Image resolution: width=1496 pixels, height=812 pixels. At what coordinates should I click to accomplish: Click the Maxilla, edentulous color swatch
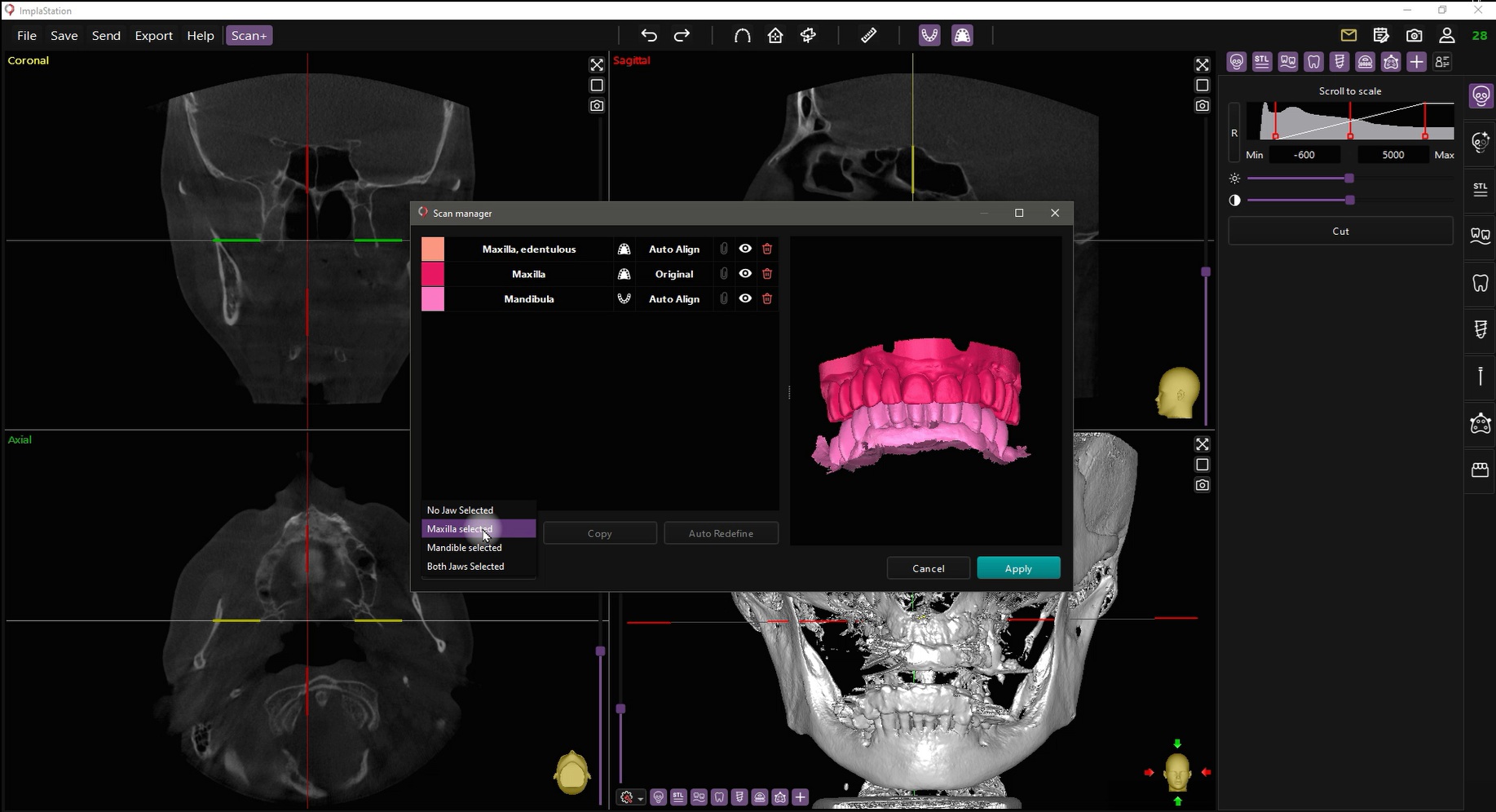[x=433, y=249]
